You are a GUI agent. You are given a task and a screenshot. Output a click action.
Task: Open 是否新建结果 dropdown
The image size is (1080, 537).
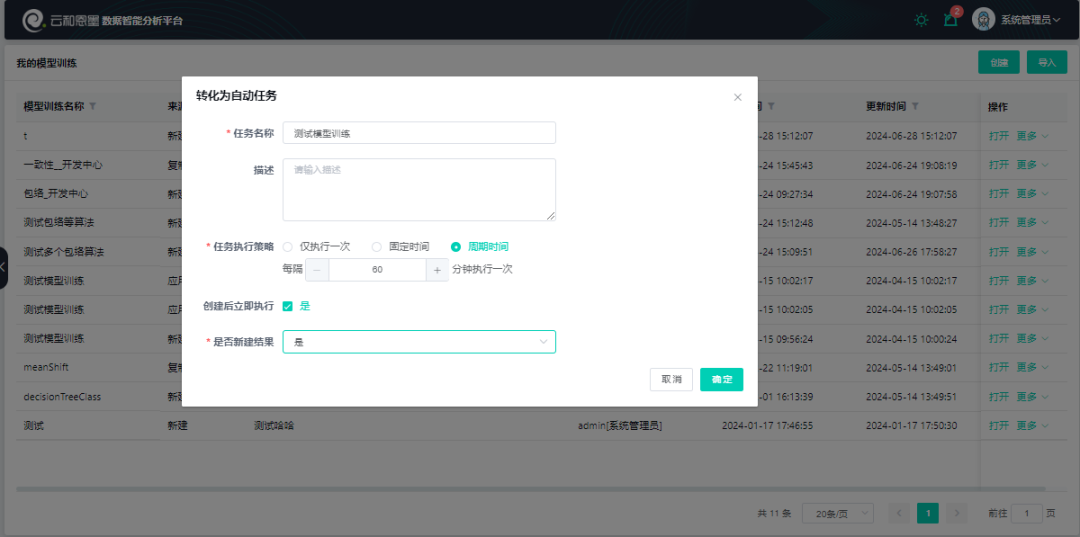(419, 341)
